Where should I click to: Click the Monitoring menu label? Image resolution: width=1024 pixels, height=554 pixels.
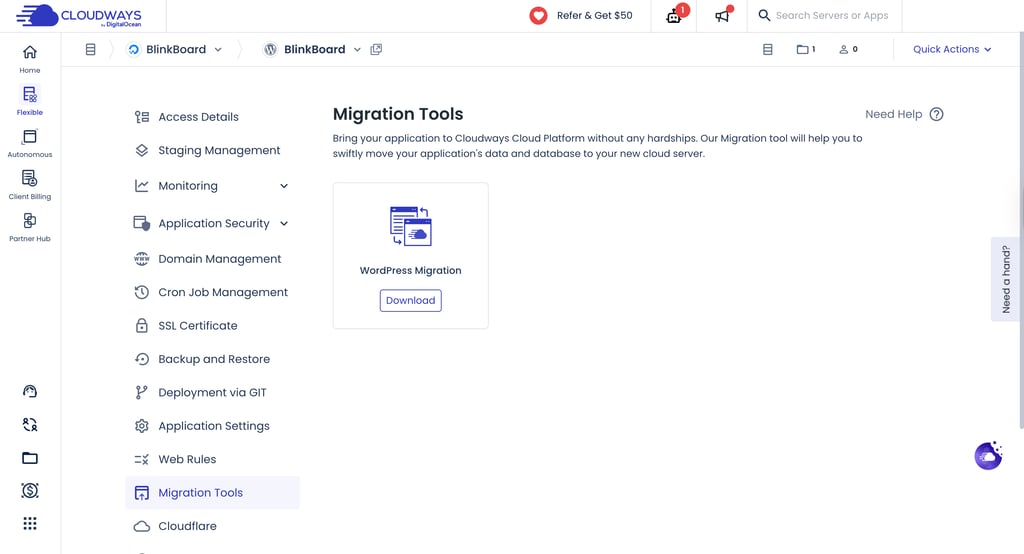click(188, 186)
